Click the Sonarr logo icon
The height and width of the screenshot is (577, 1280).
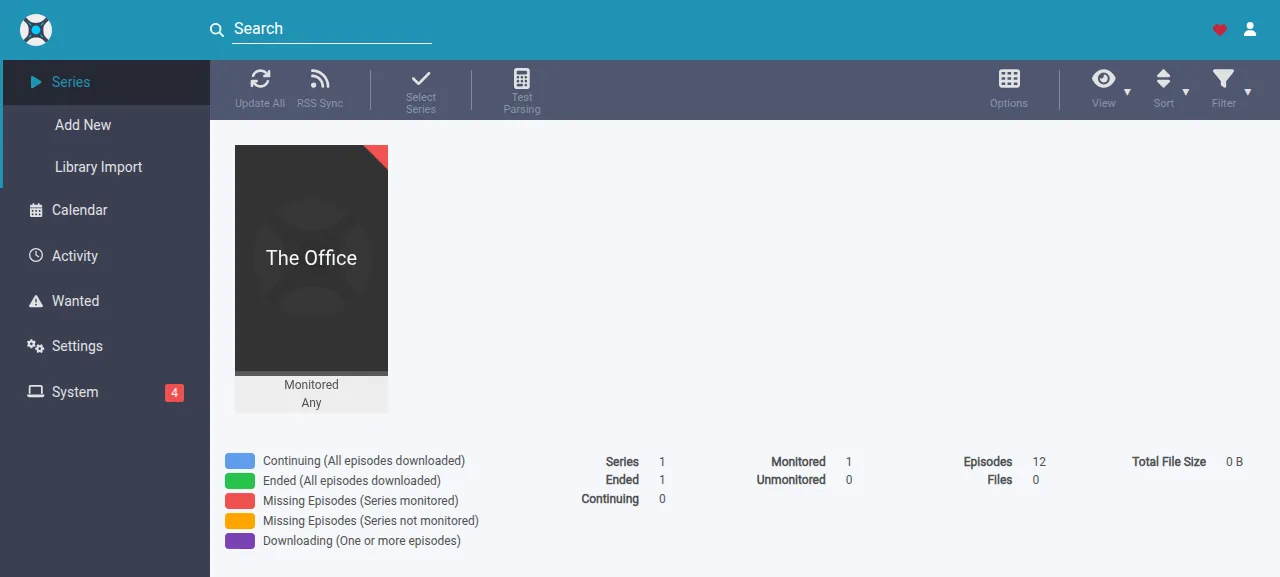tap(36, 30)
